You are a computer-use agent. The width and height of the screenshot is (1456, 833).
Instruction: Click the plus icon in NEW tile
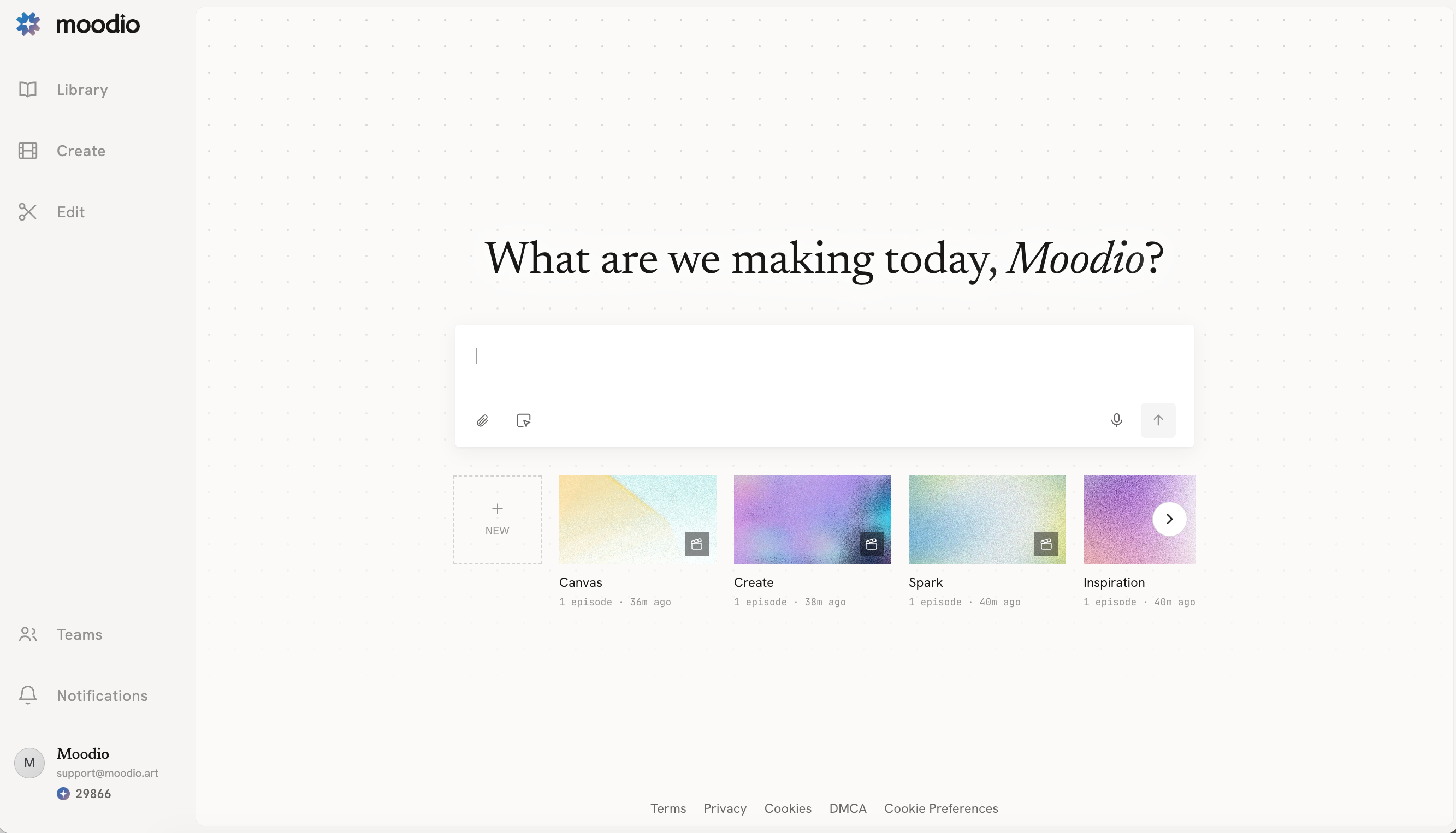(498, 509)
